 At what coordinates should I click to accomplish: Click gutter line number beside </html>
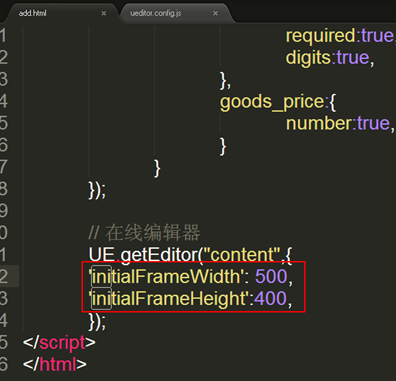(4, 364)
